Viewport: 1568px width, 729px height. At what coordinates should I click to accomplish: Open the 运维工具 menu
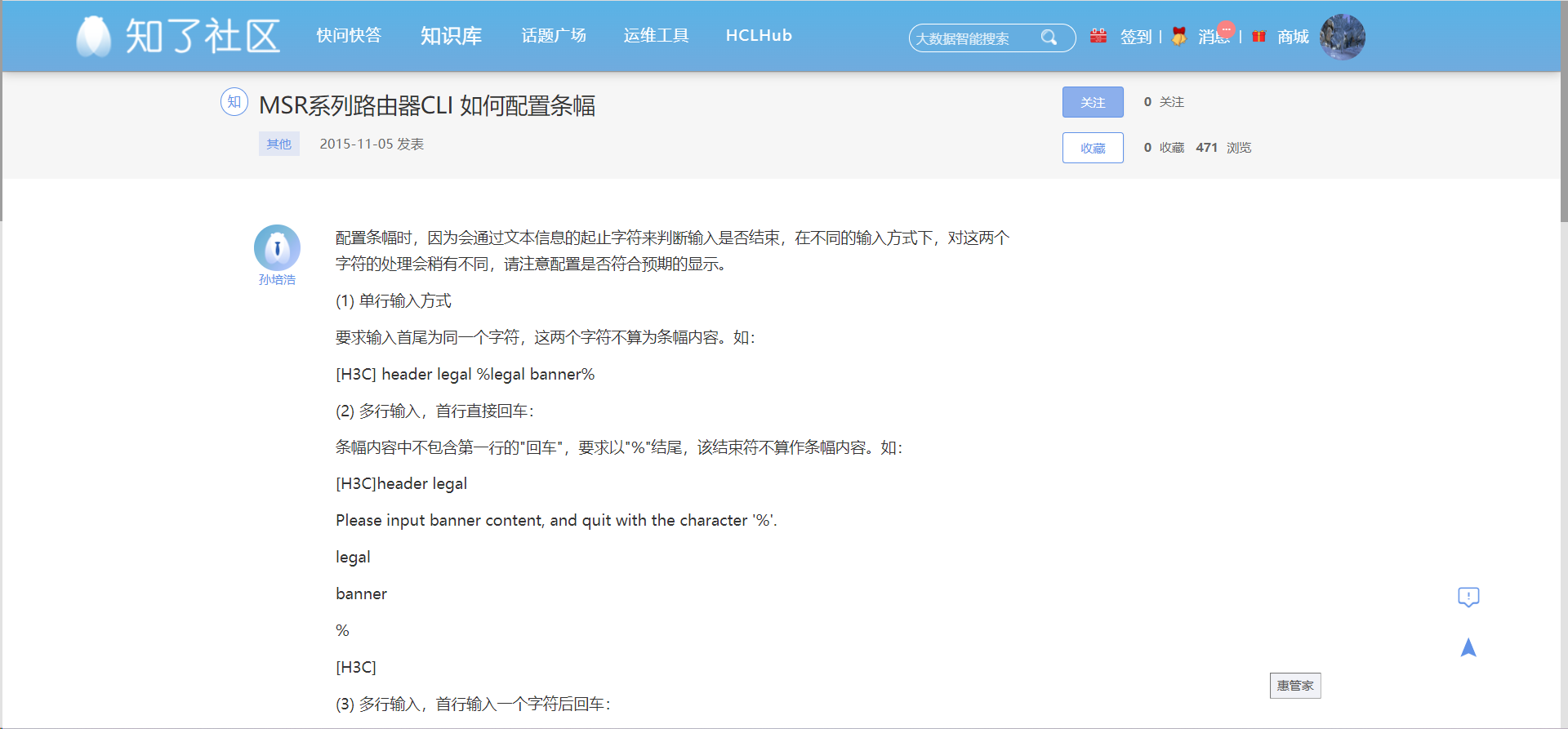click(656, 35)
